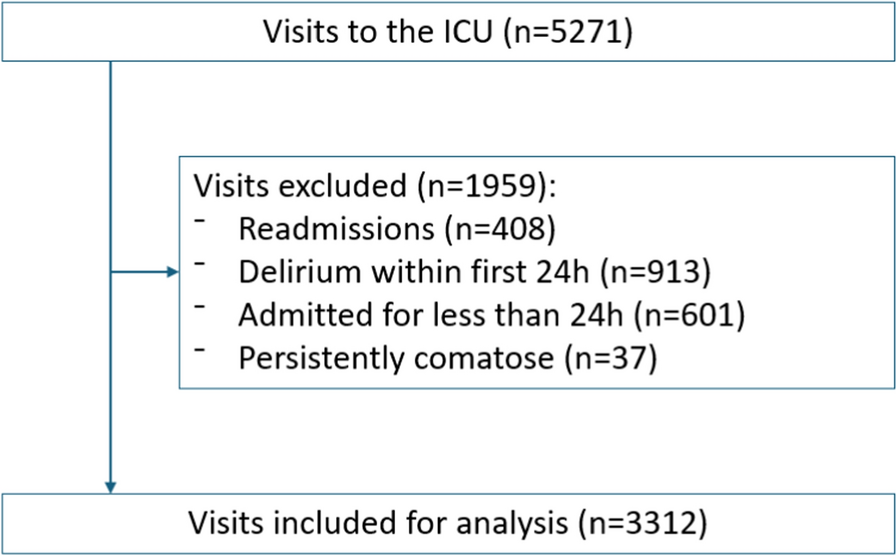The height and width of the screenshot is (556, 896).
Task: Click the dash bullet before Delirium
Action: pos(201,264)
